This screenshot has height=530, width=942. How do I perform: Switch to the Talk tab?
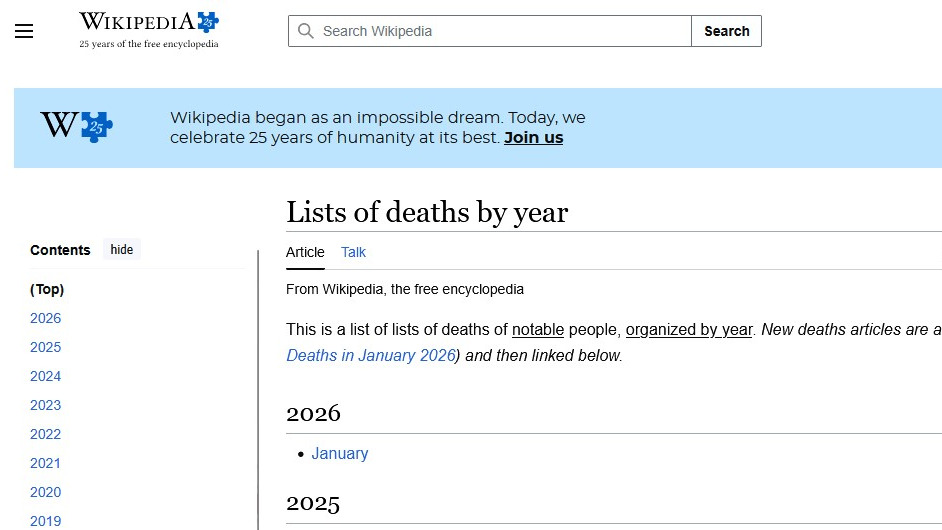353,252
